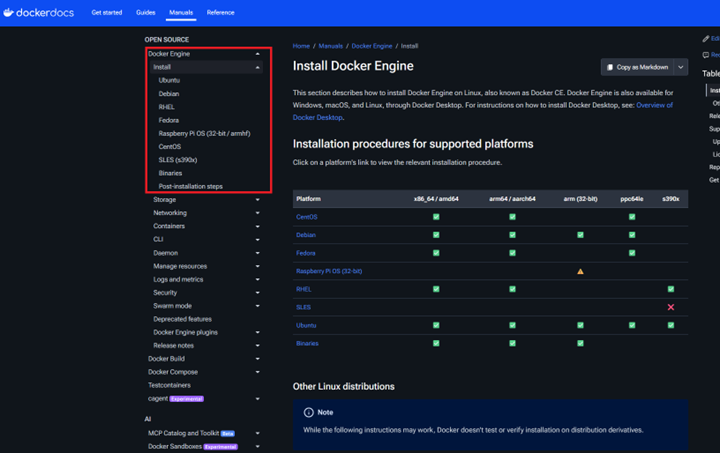Image resolution: width=720 pixels, height=453 pixels.
Task: Click the RHEL s390x green check mark
Action: pyautogui.click(x=670, y=289)
